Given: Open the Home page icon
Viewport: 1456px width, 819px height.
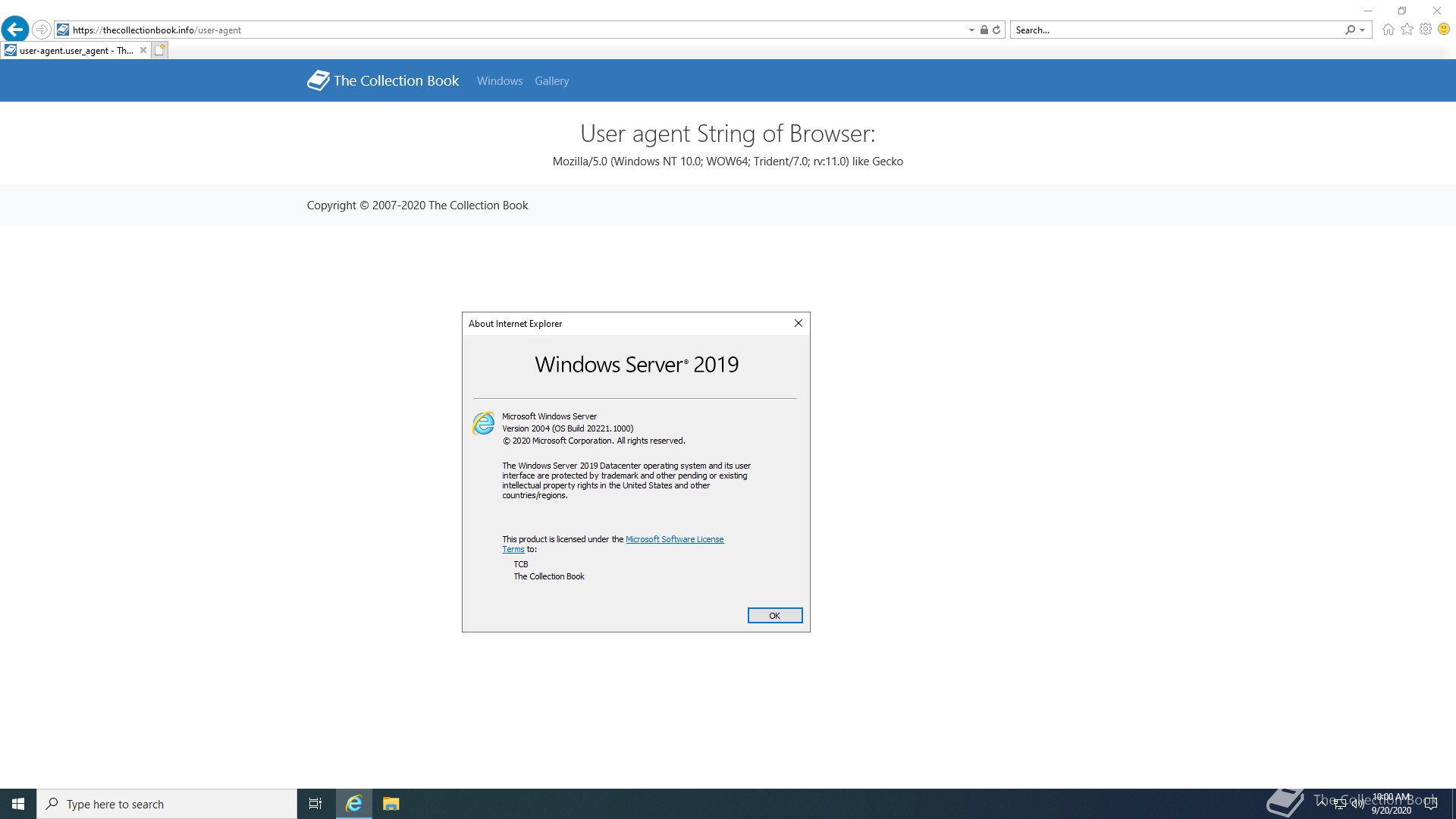Looking at the screenshot, I should click(1388, 30).
